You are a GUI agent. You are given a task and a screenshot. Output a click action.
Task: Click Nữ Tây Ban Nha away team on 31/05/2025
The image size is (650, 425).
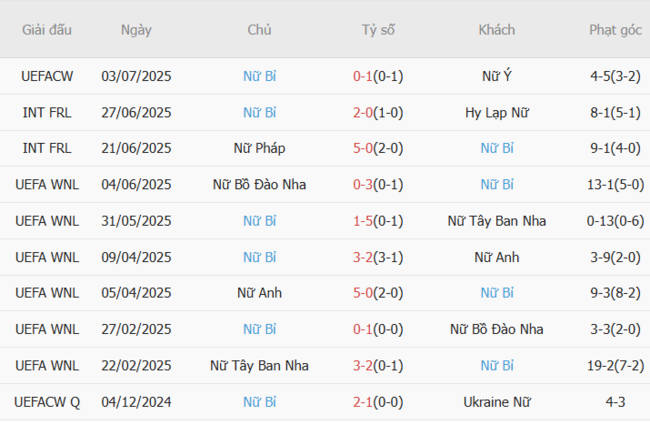(x=497, y=220)
